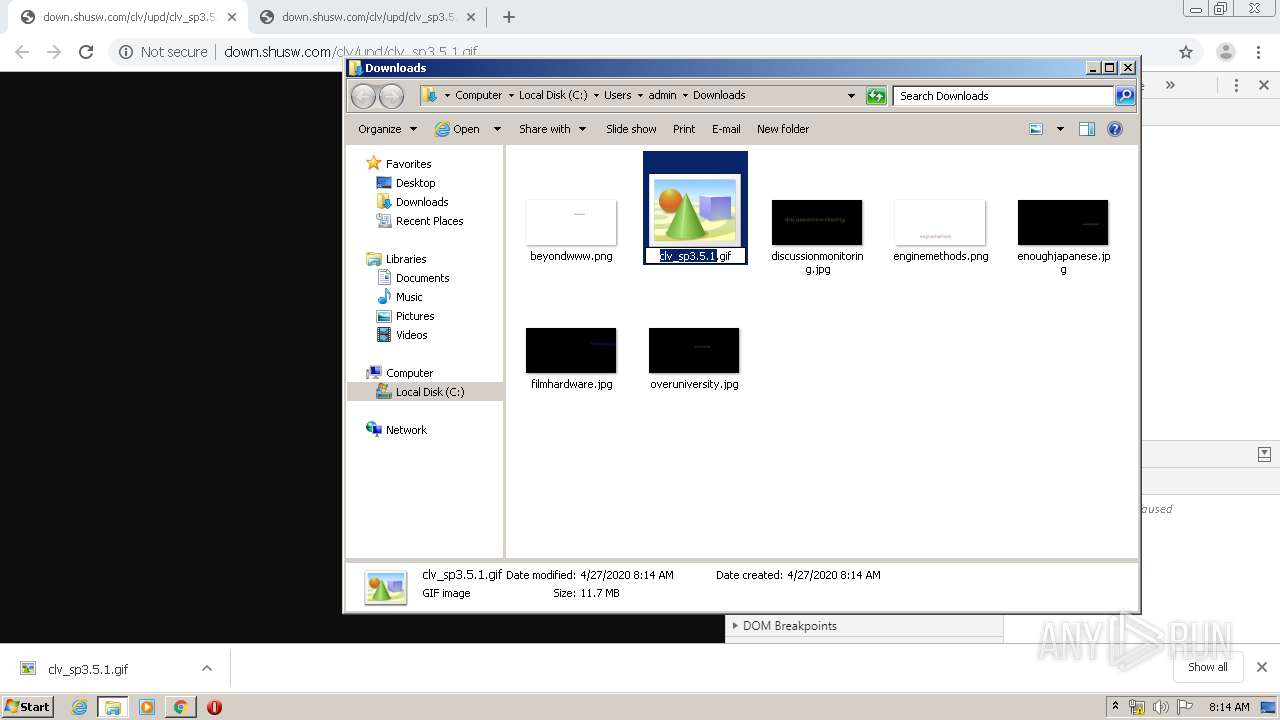Select Desktop in navigation pane
Viewport: 1280px width, 720px height.
415,183
